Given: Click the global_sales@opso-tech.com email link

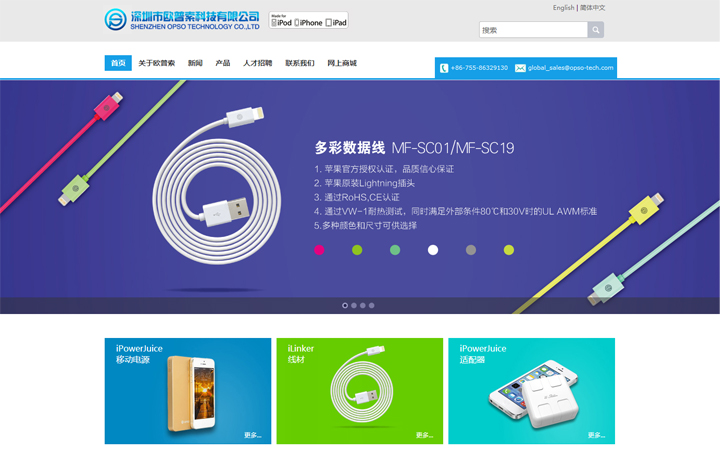Looking at the screenshot, I should coord(570,68).
